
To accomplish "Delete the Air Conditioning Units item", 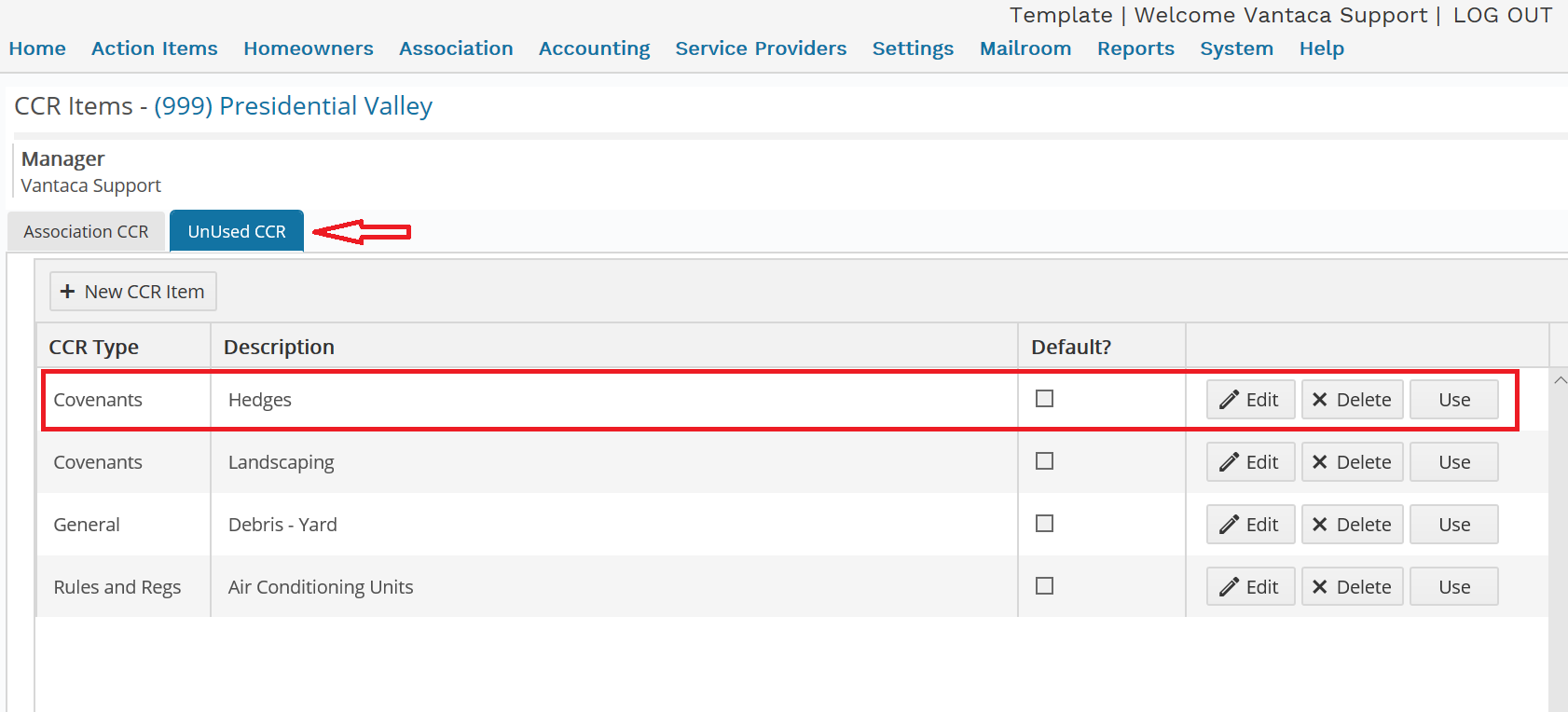I will pos(1352,587).
